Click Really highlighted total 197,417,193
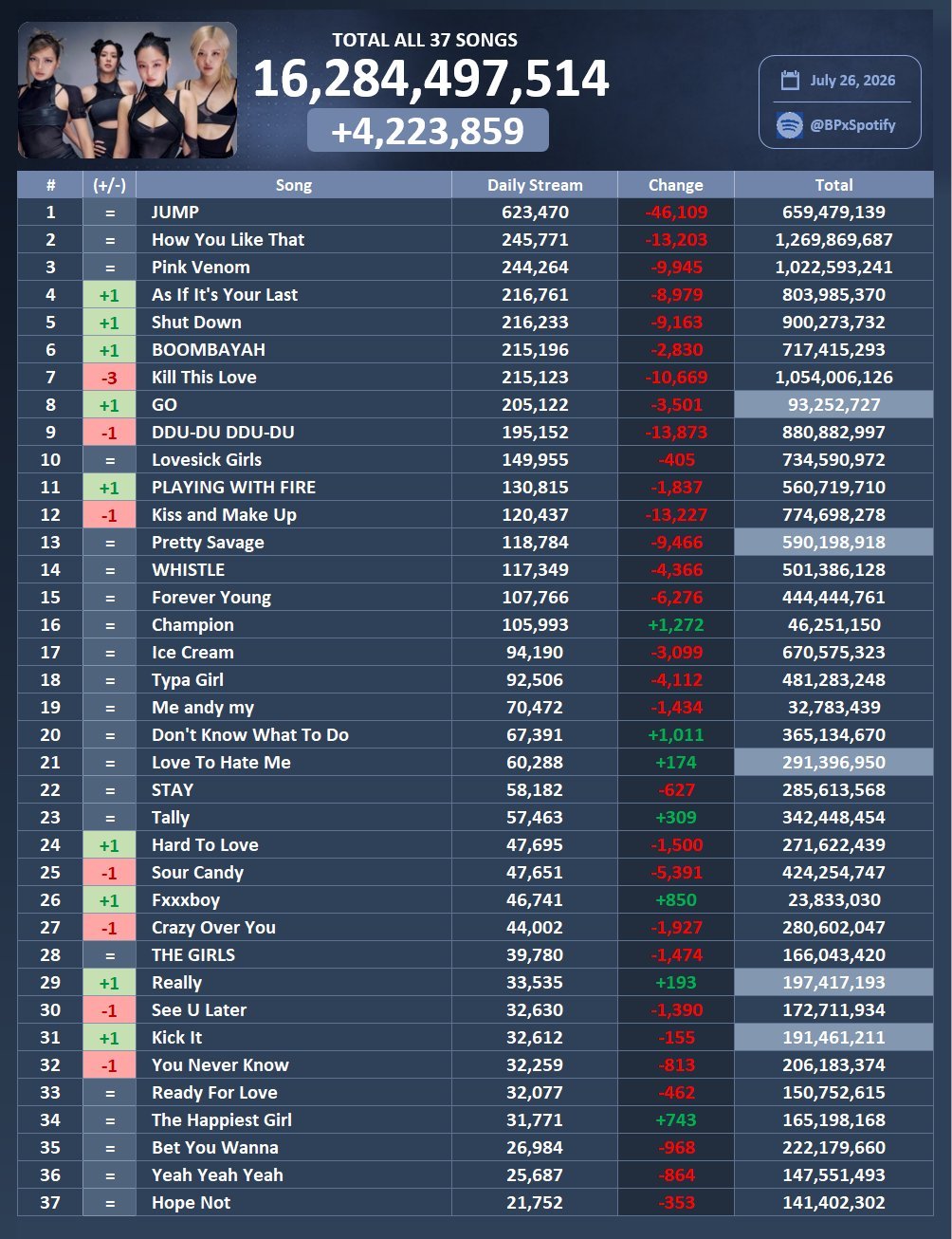Screen dimensions: 952x1239 click(x=834, y=983)
